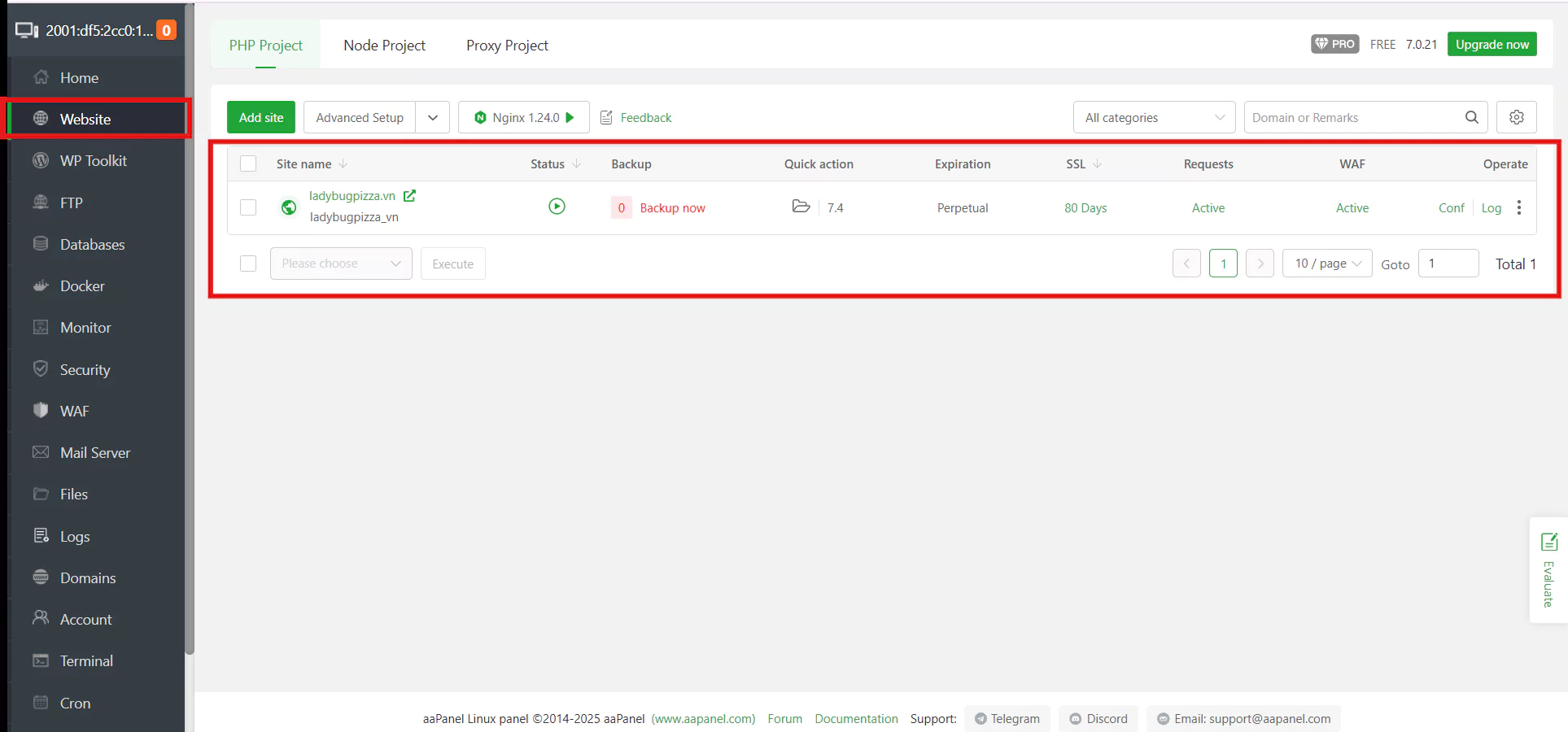Click the Nginx green play arrow icon

tap(570, 117)
